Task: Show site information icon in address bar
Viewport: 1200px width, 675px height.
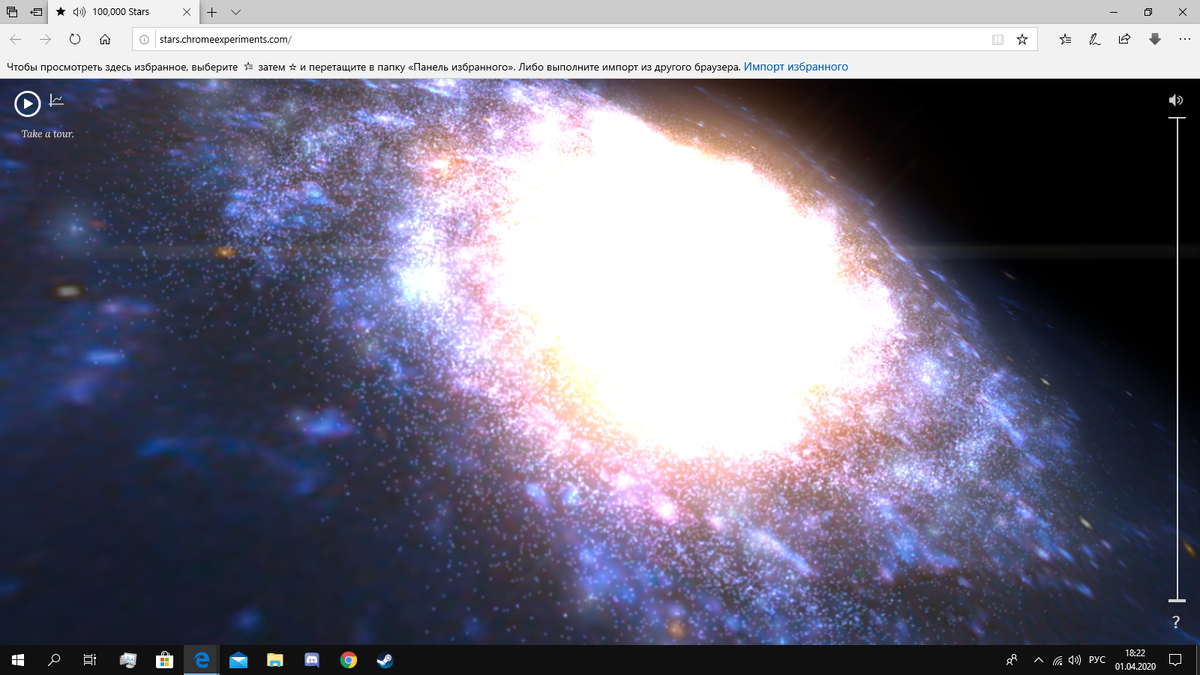Action: [145, 40]
